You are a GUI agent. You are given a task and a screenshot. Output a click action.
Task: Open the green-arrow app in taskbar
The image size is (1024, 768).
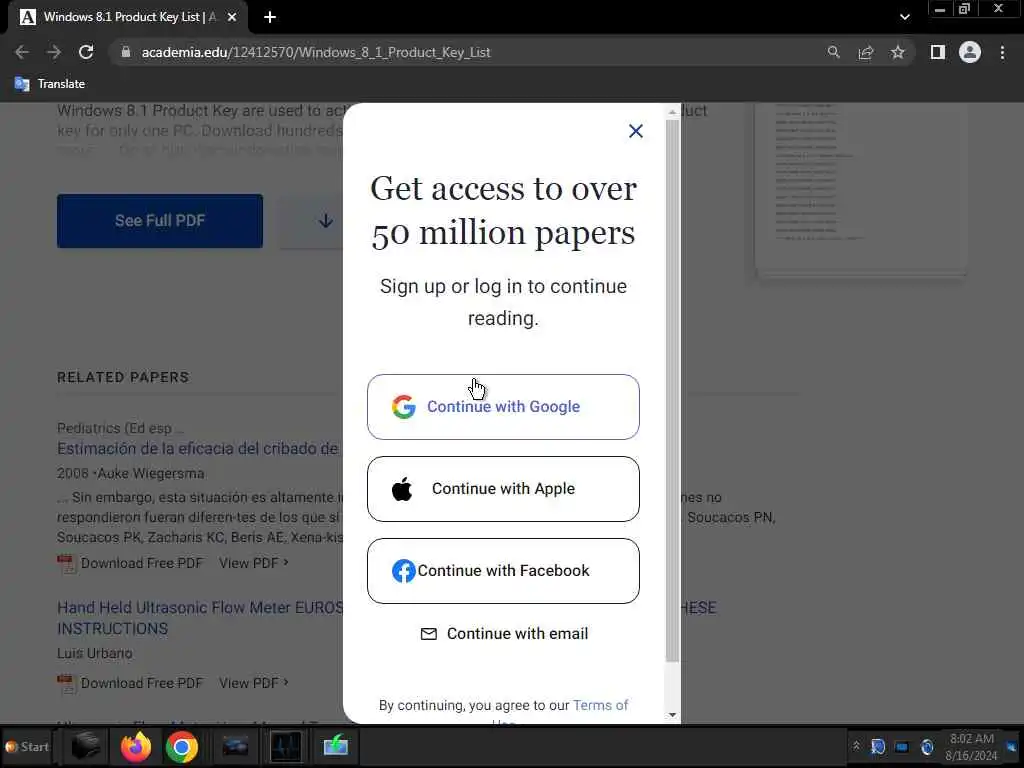(336, 746)
